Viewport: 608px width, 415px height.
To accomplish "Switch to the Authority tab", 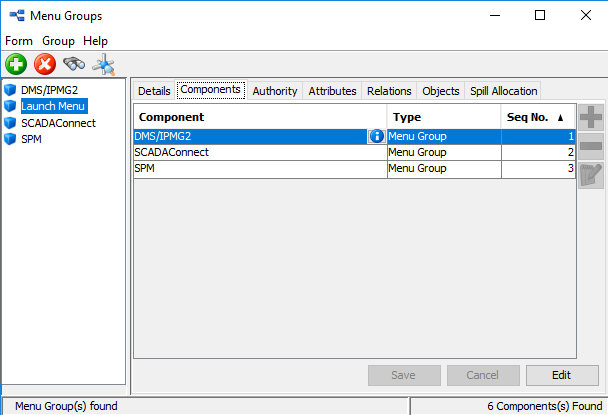I will (275, 91).
